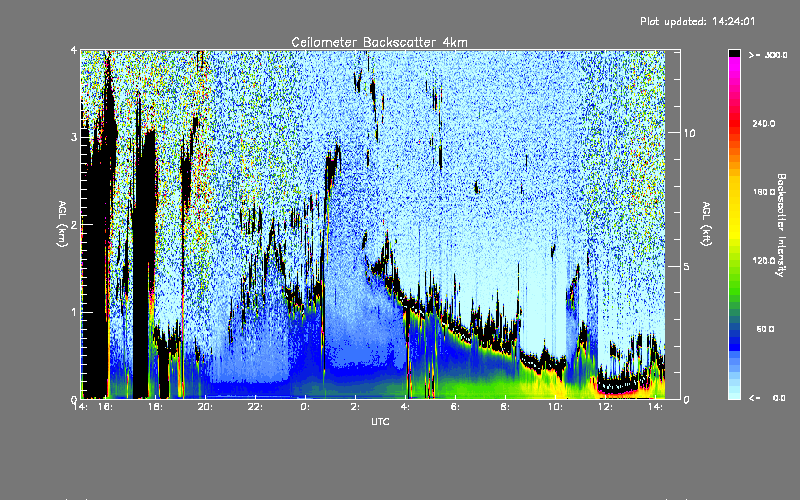Image resolution: width=800 pixels, height=500 pixels.
Task: Click the "4" tick on km axis
Action: tap(74, 50)
